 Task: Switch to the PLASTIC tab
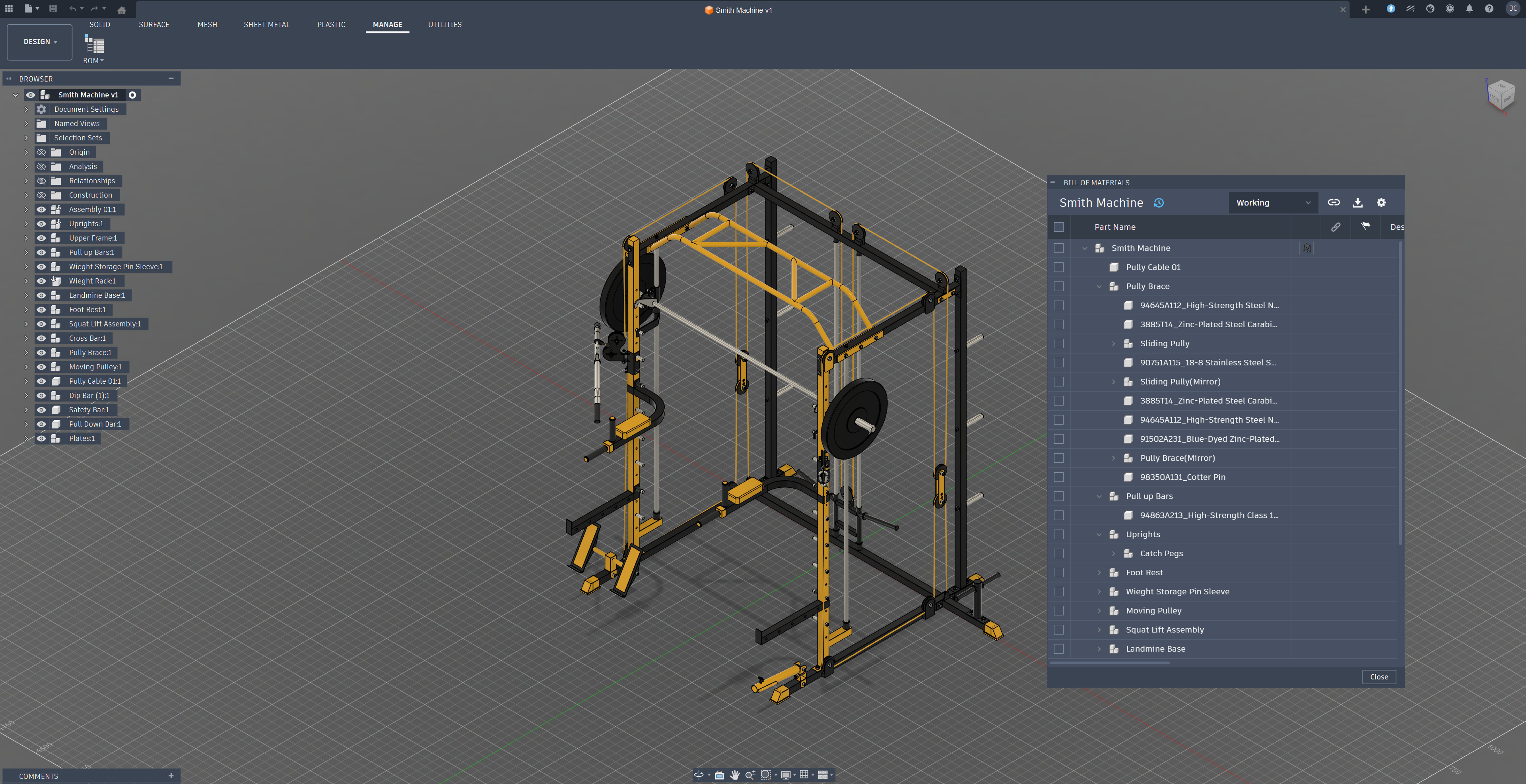click(331, 25)
